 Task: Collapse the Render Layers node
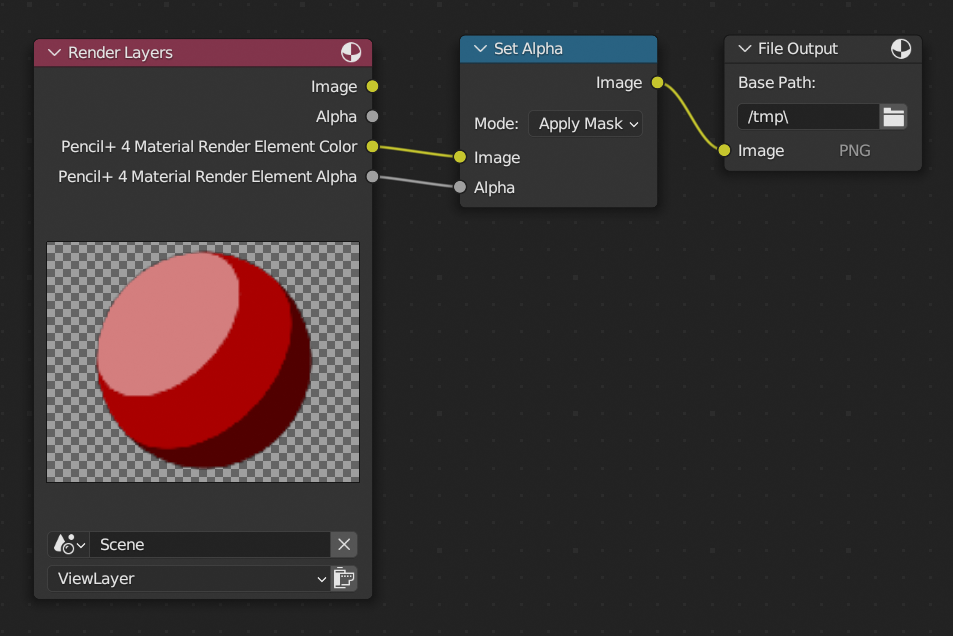[55, 53]
